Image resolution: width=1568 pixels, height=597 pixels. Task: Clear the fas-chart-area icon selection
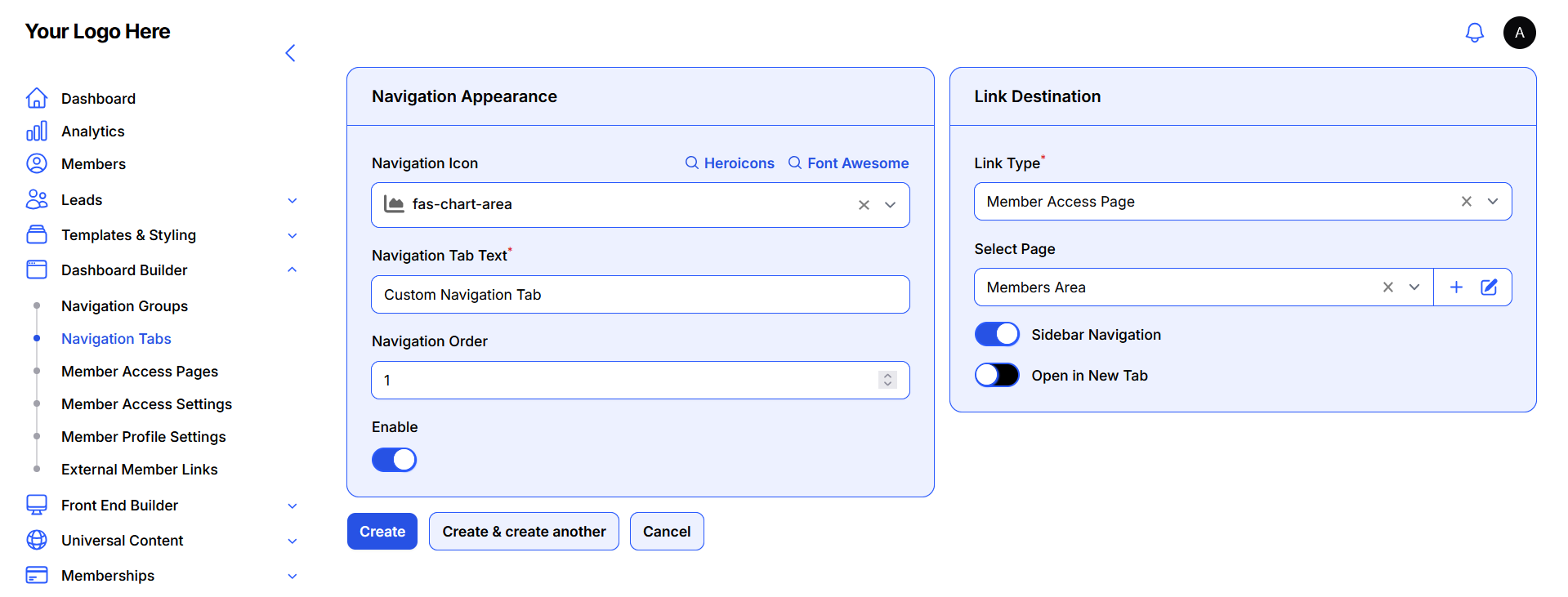pos(864,205)
